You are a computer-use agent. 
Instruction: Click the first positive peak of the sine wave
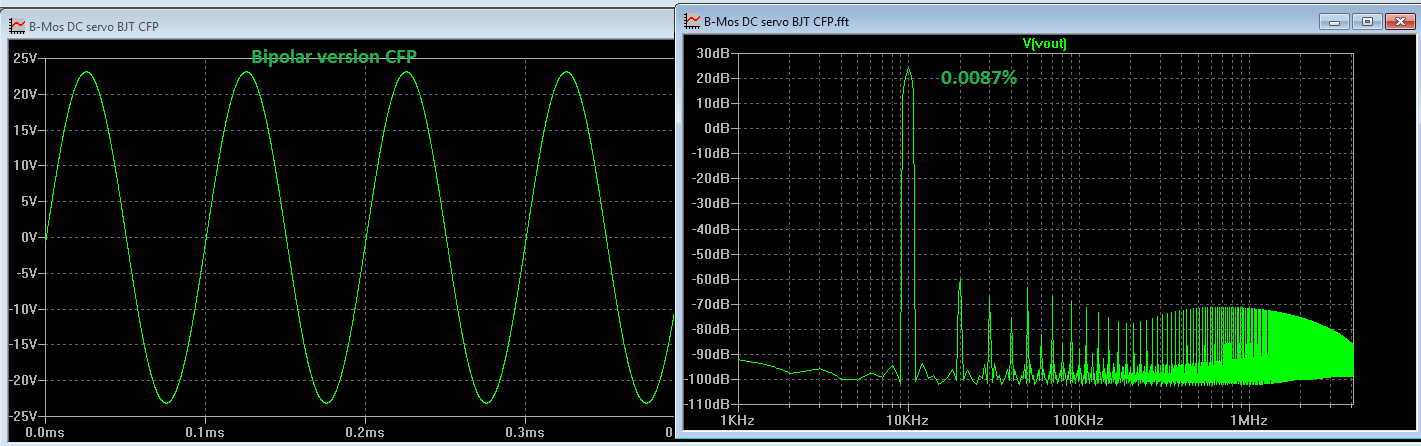84,73
